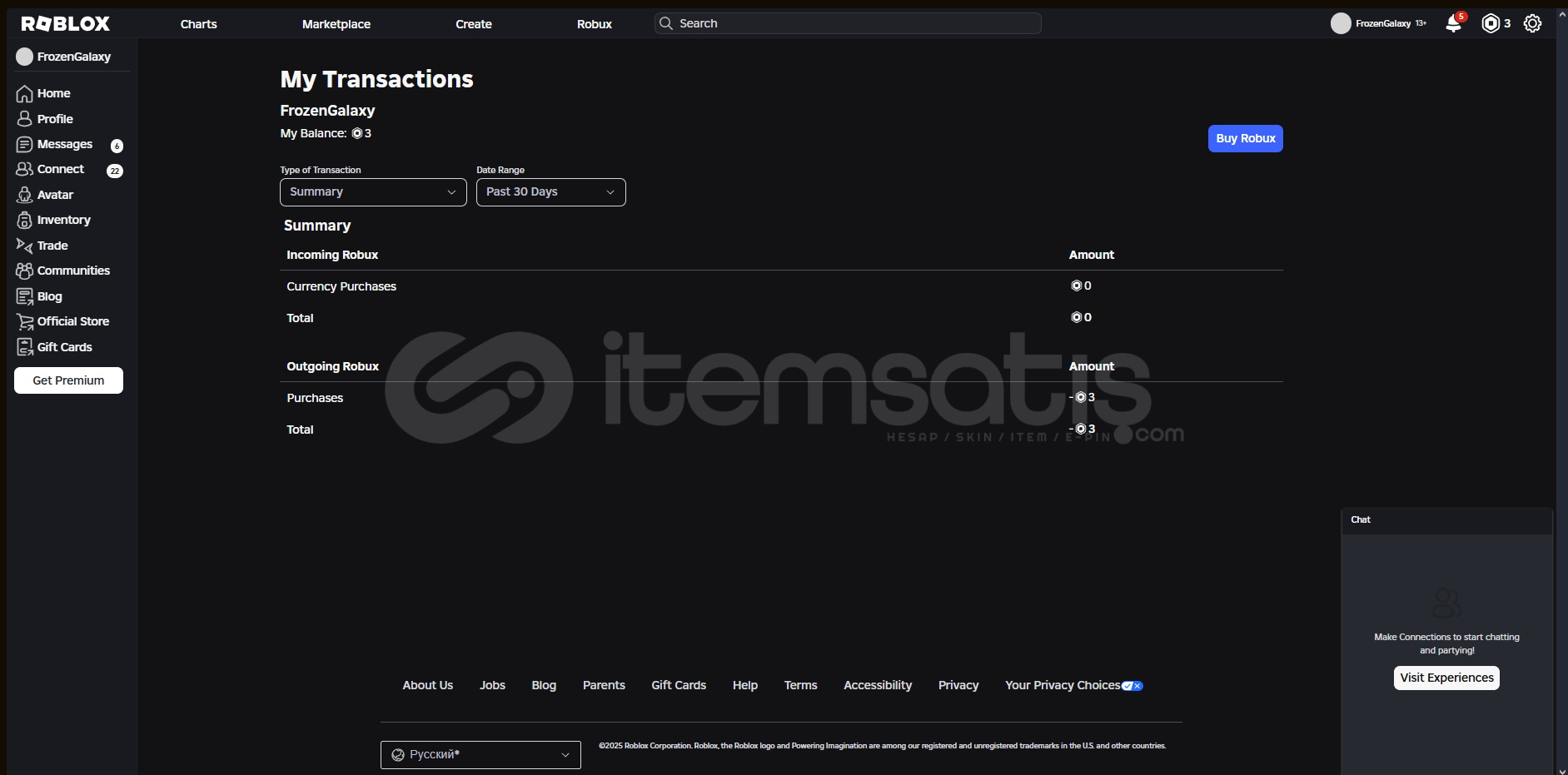Viewport: 1568px width, 775px height.
Task: Click the Chat panel header
Action: (1446, 520)
